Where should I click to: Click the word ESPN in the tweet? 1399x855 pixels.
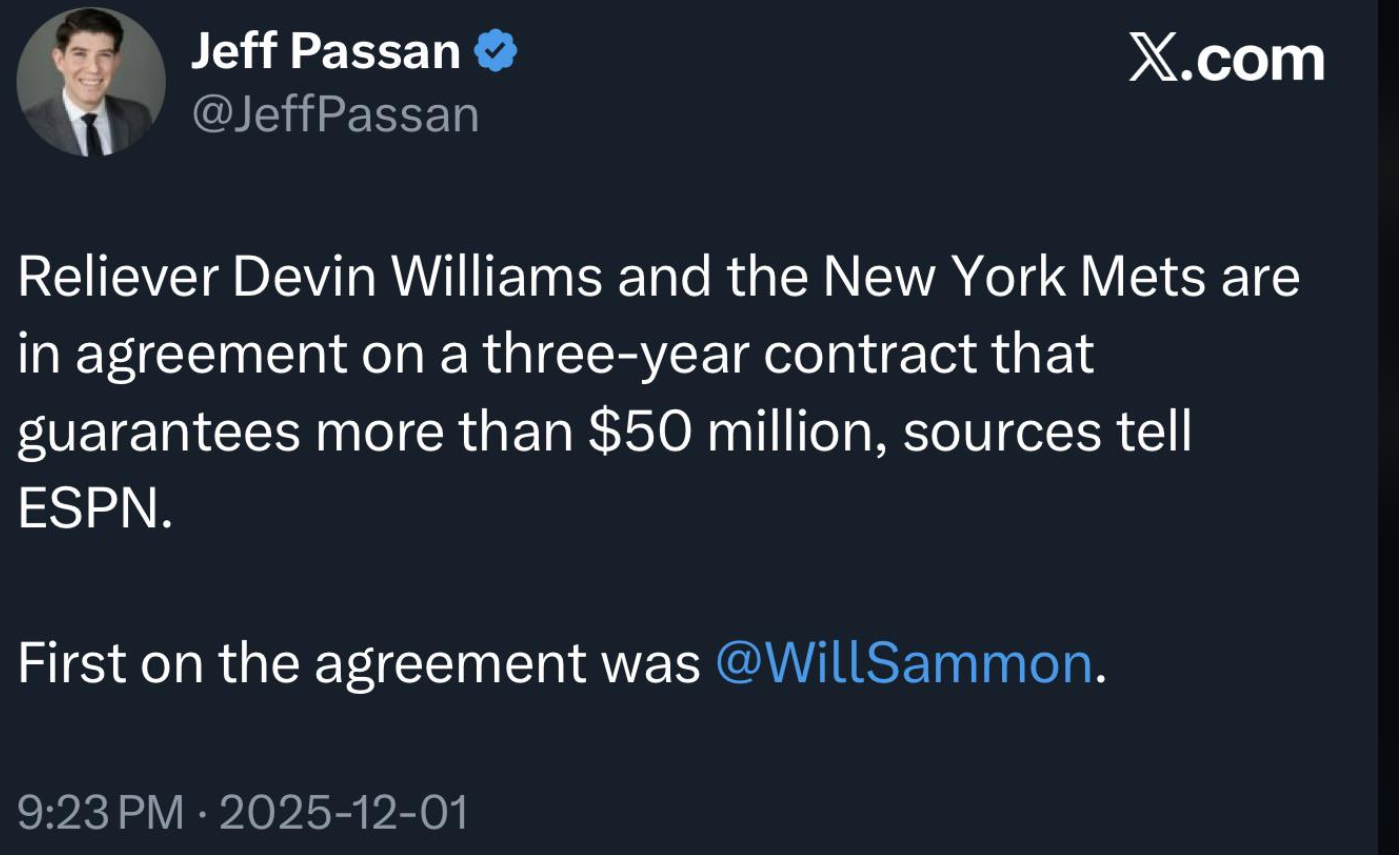[x=86, y=510]
